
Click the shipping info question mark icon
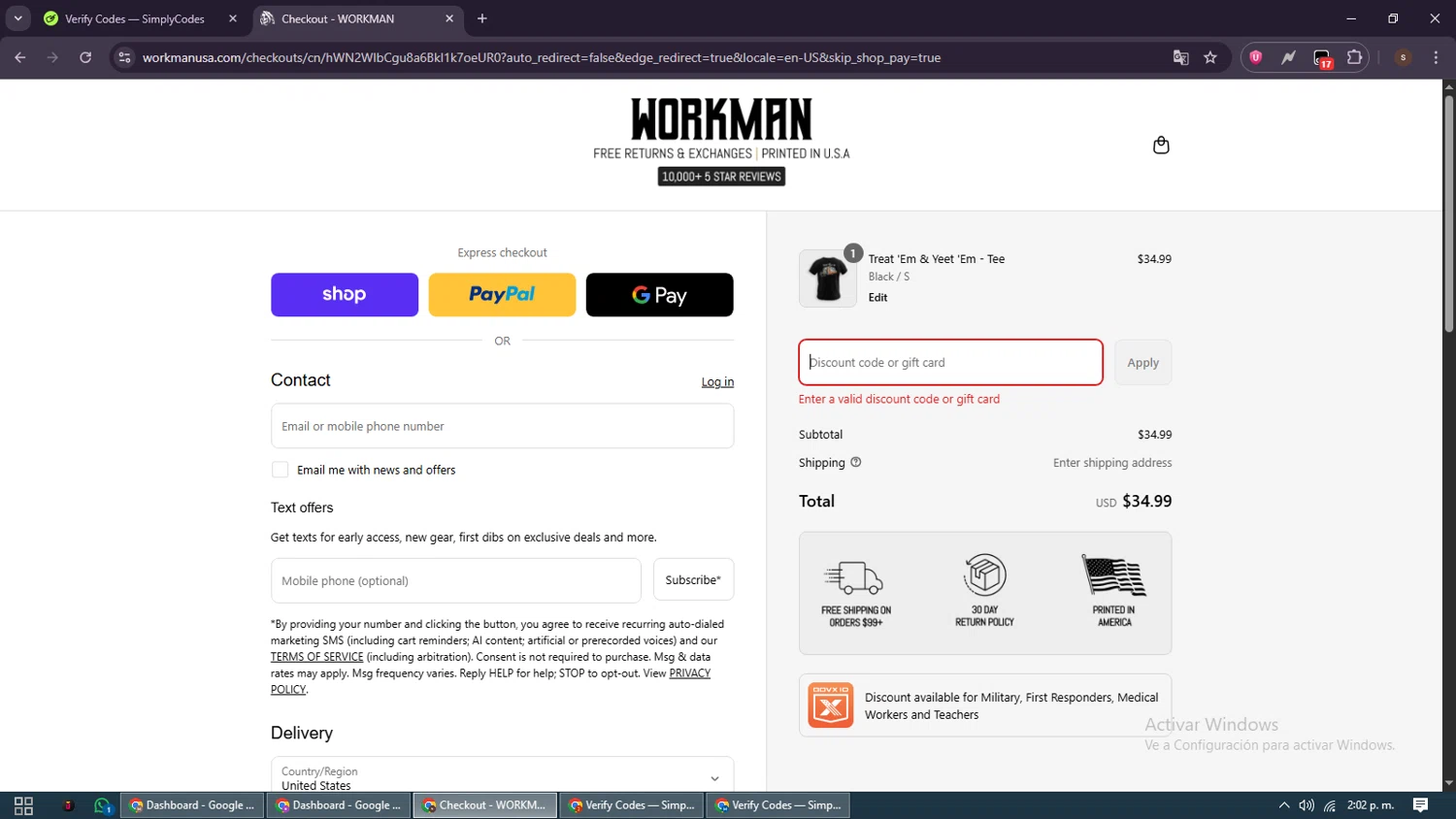(856, 462)
